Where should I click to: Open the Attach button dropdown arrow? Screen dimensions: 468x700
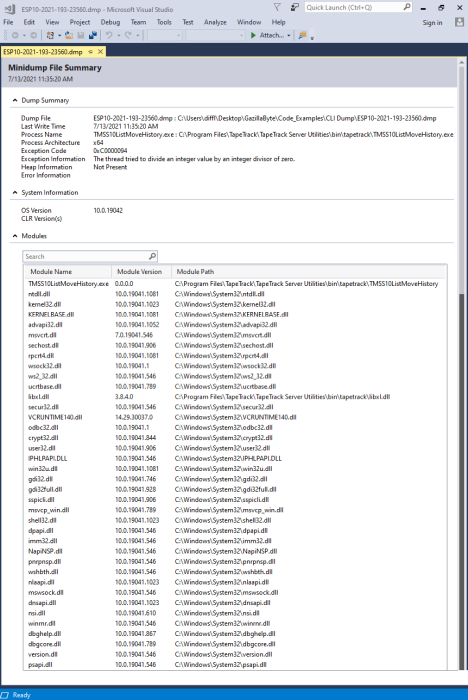289,35
